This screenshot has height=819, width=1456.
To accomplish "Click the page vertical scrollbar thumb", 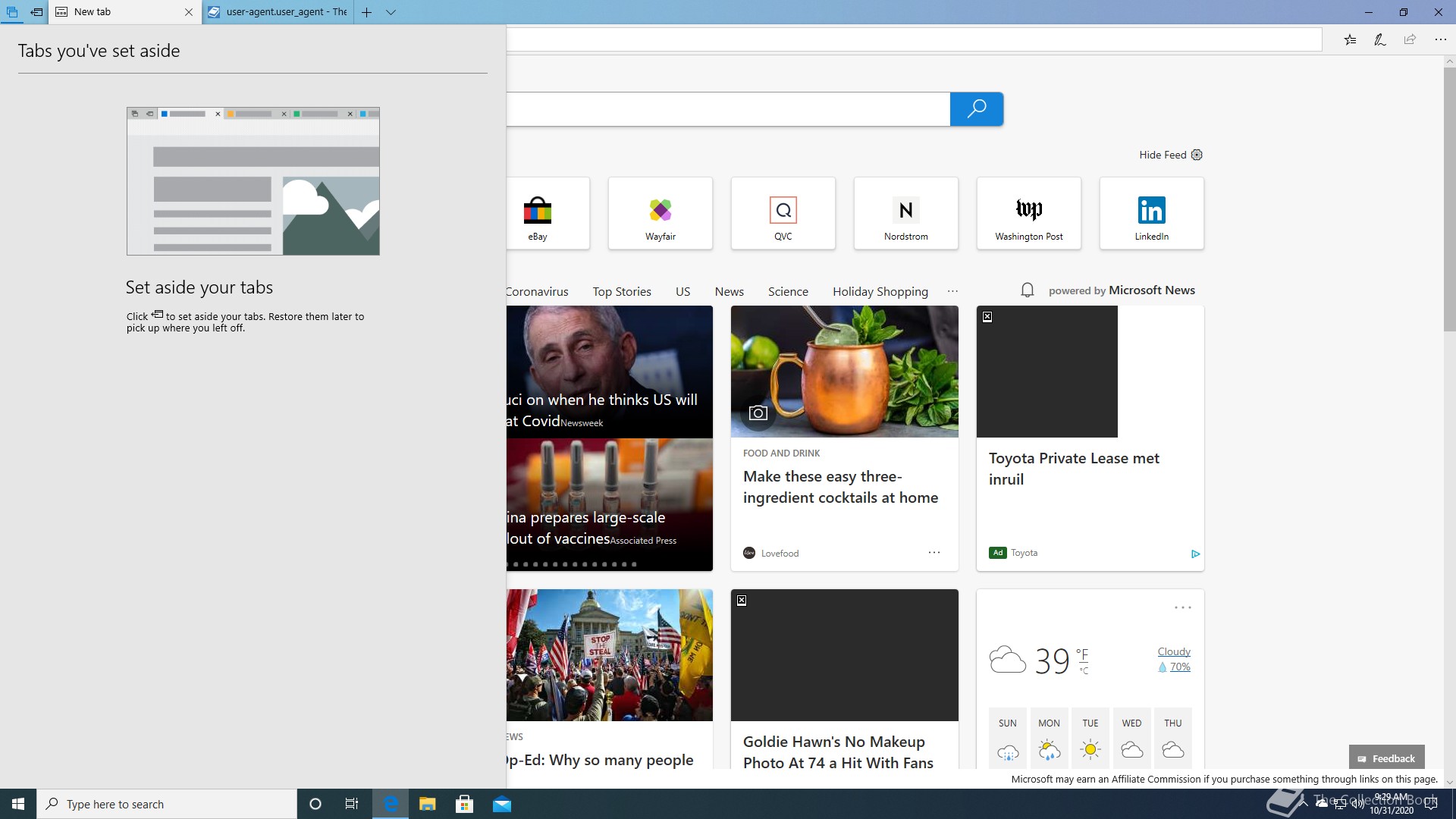I will click(1449, 199).
